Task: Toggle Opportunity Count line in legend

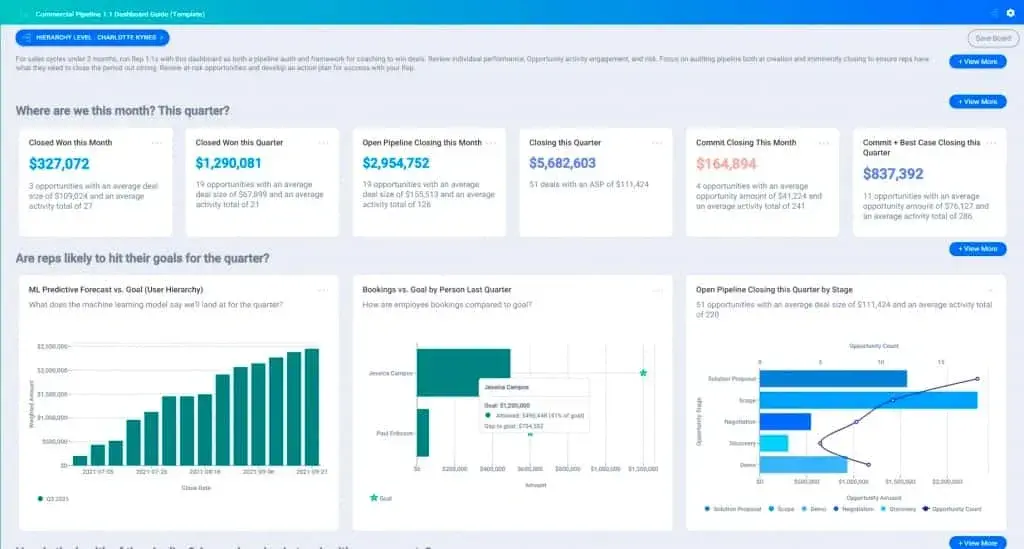Action: point(951,509)
